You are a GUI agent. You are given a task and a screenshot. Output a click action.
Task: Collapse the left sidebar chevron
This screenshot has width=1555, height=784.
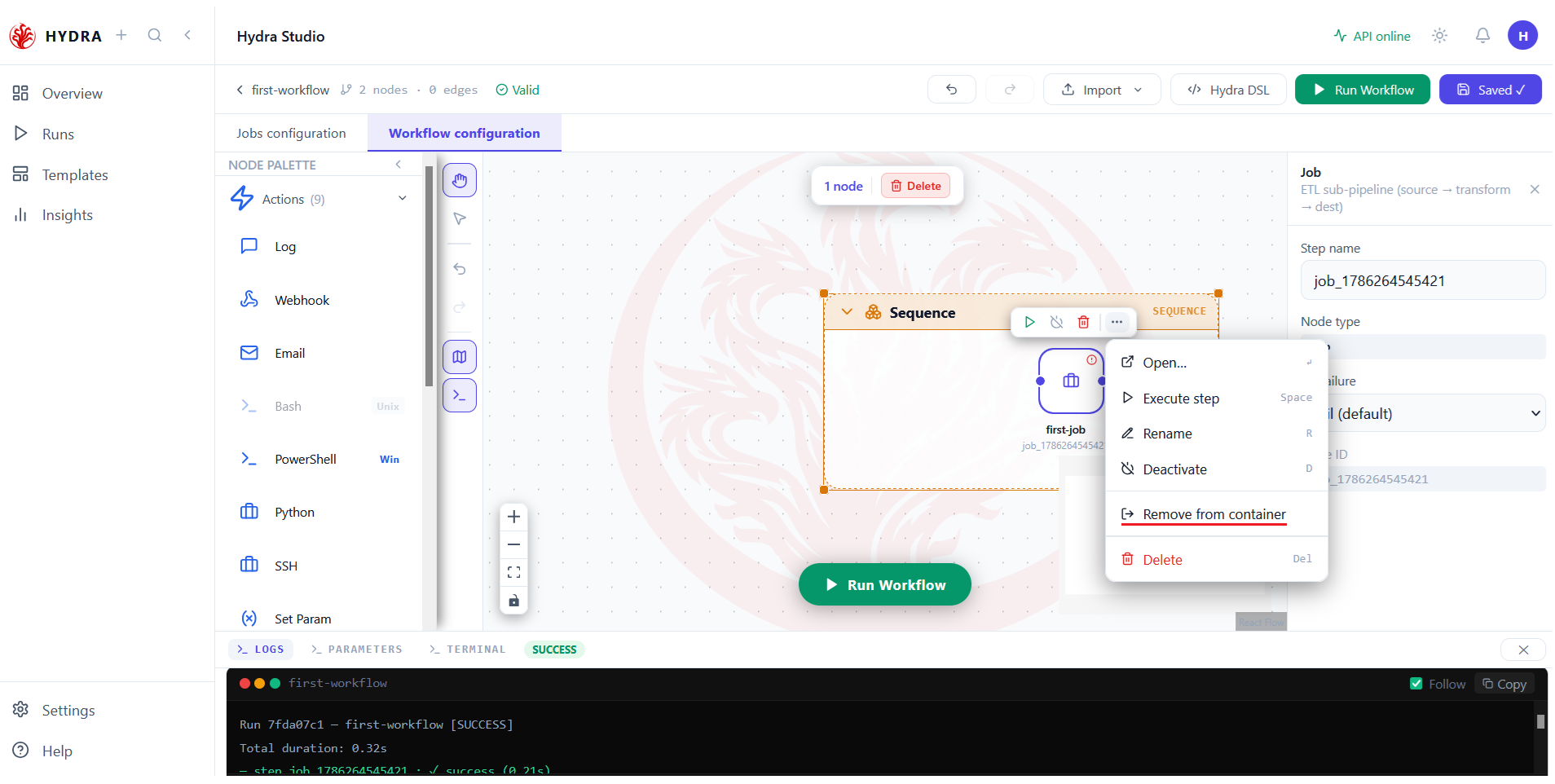tap(187, 35)
